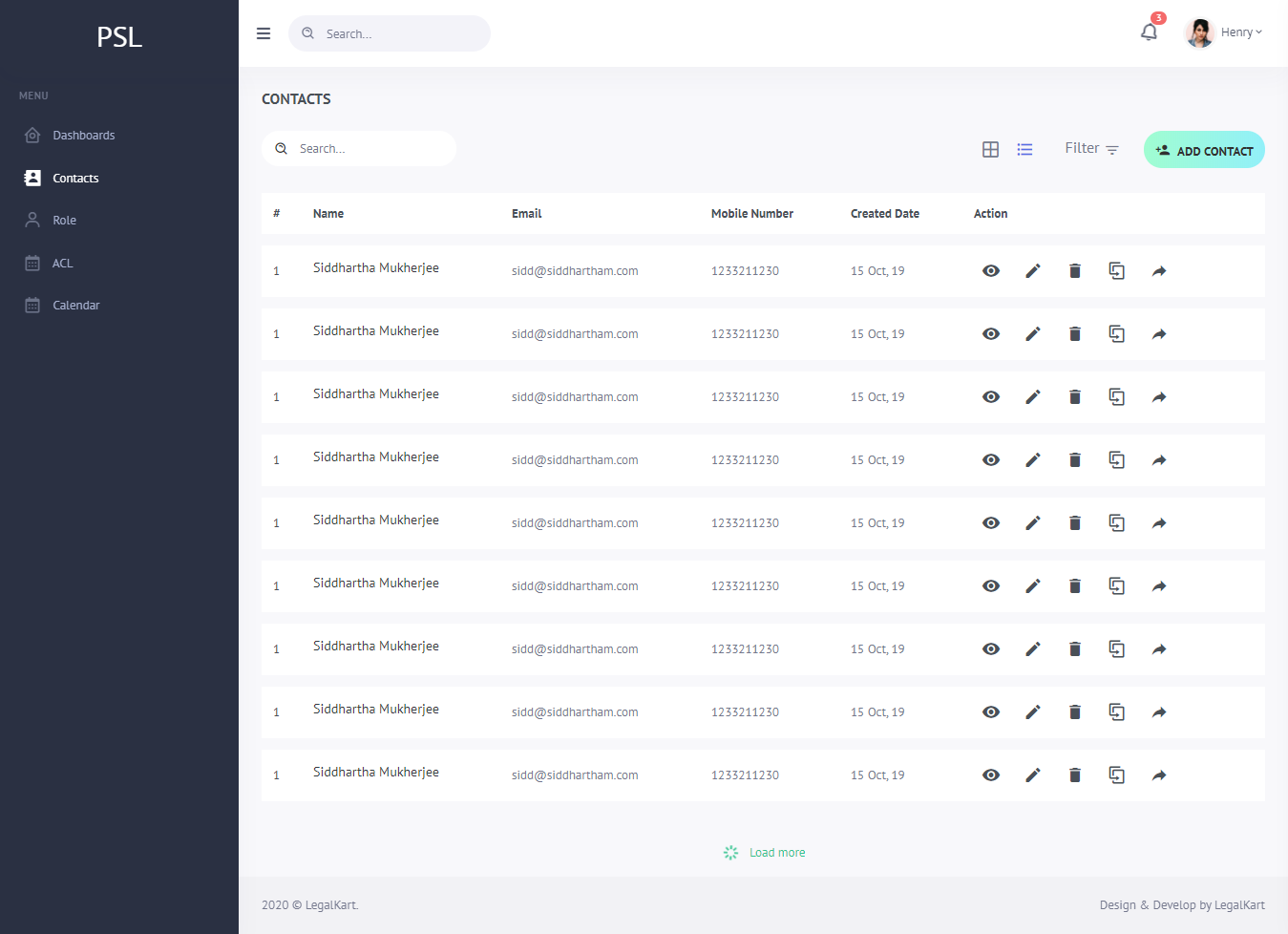This screenshot has height=934, width=1288.
Task: Click the Add Contact button
Action: click(1204, 150)
